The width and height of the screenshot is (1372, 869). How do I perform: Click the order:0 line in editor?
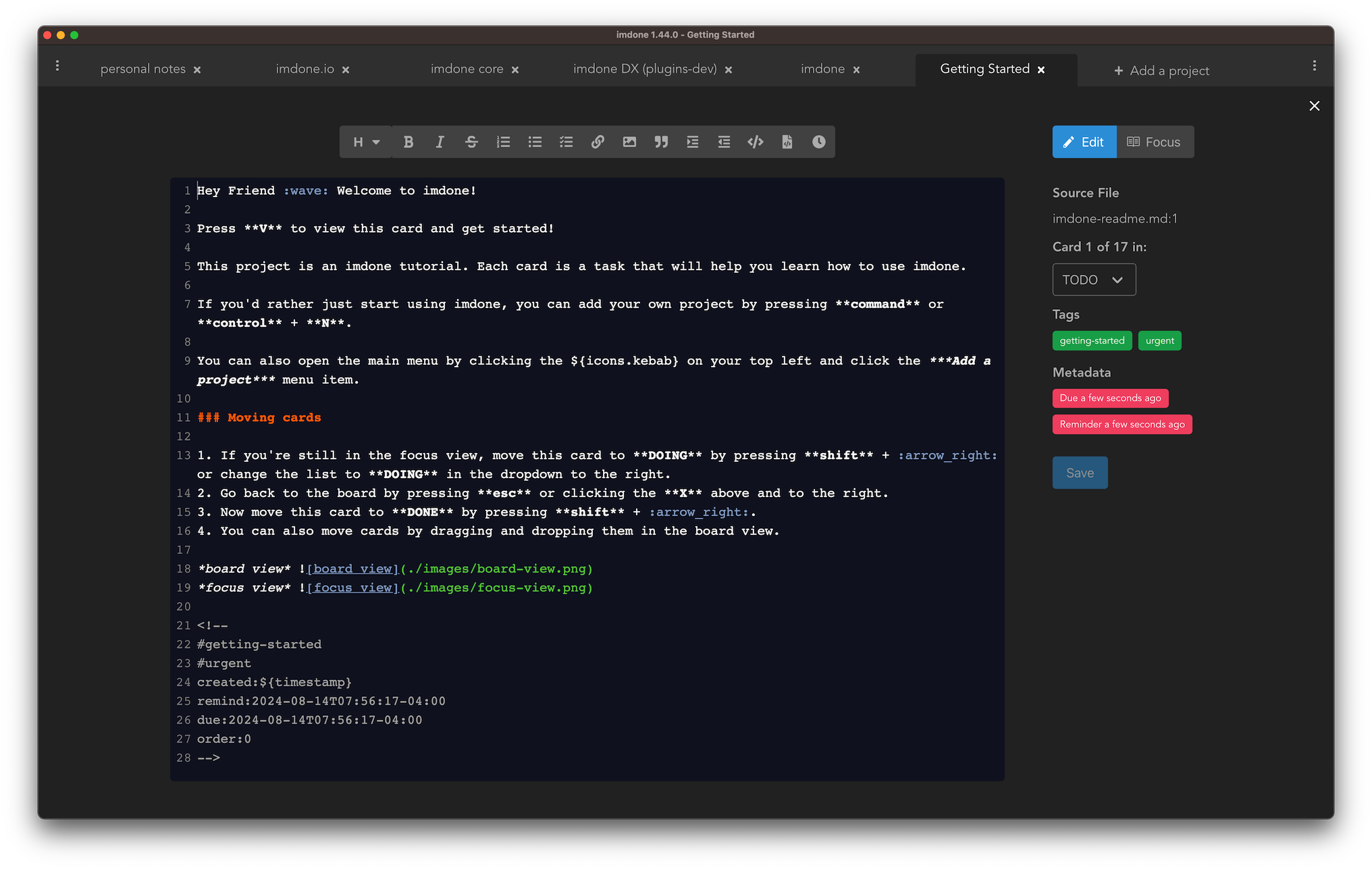[224, 739]
